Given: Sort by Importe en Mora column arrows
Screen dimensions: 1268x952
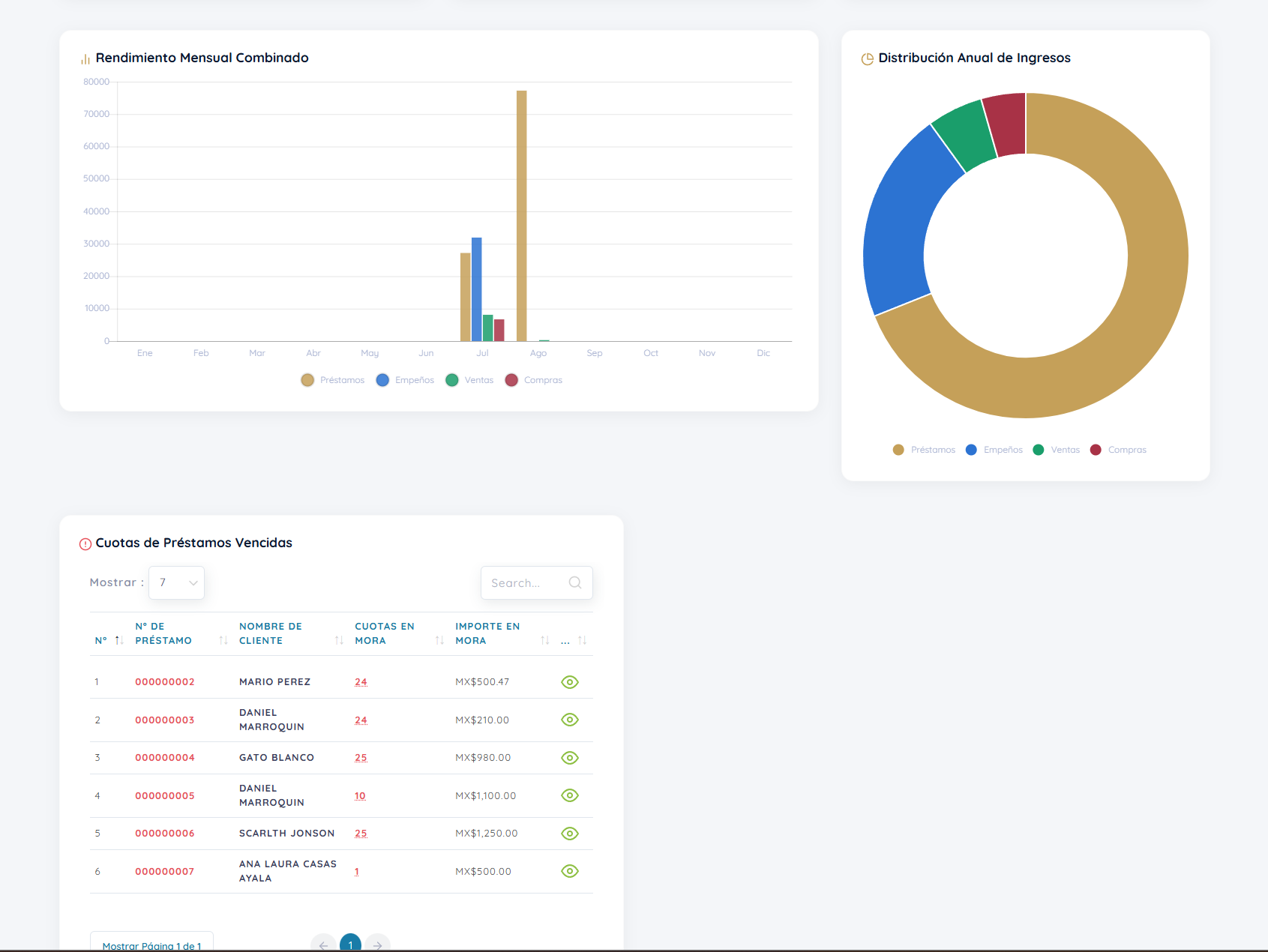Looking at the screenshot, I should [545, 640].
